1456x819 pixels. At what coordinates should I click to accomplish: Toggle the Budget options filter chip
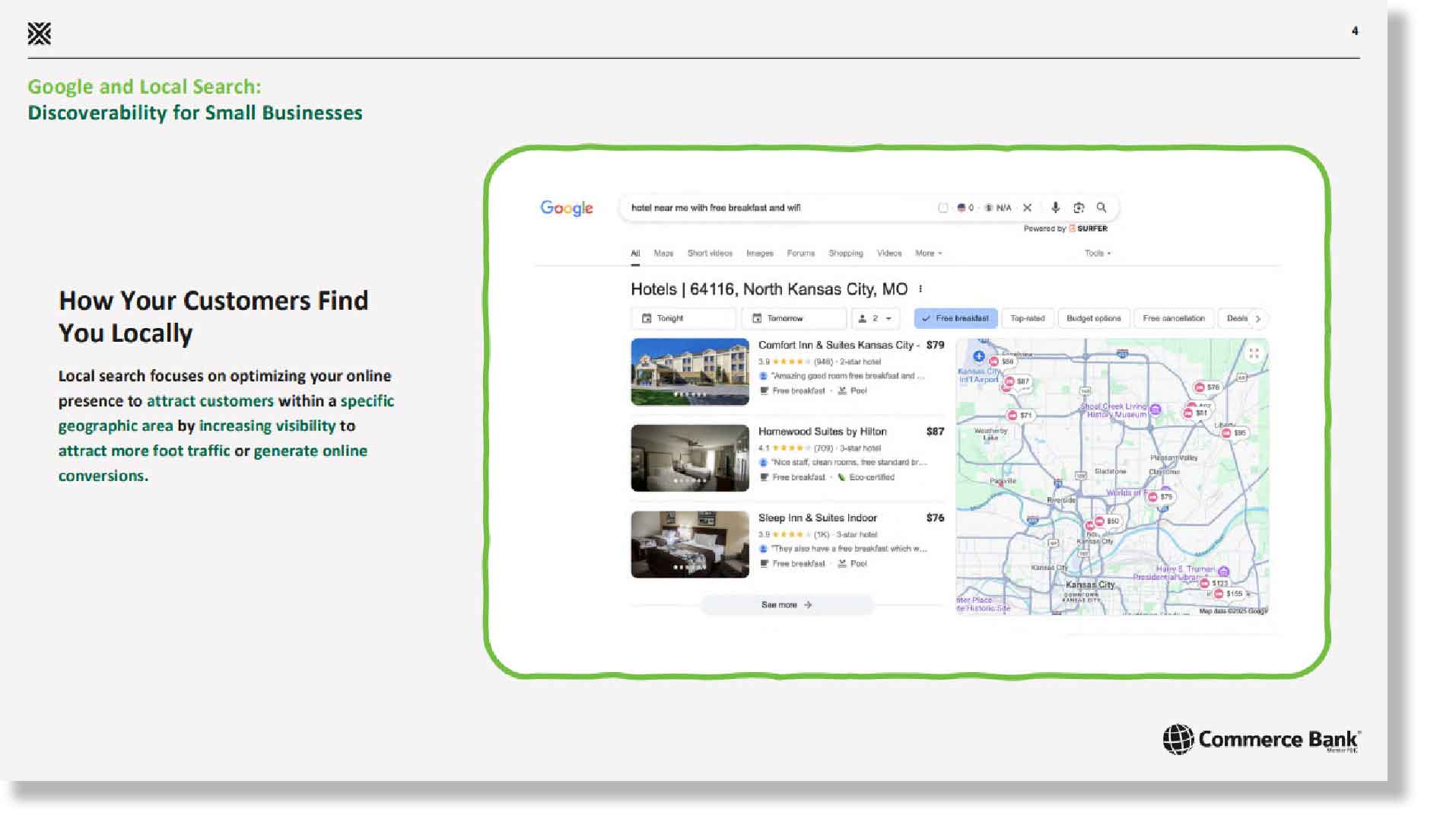click(x=1093, y=318)
